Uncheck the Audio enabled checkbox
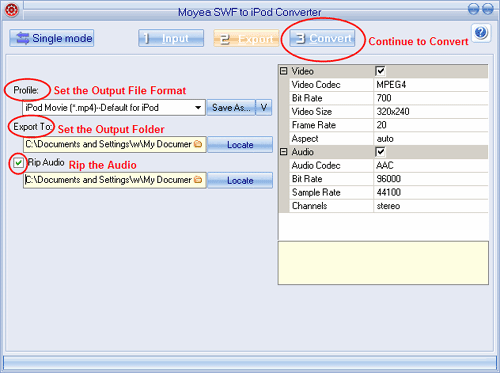 380,152
